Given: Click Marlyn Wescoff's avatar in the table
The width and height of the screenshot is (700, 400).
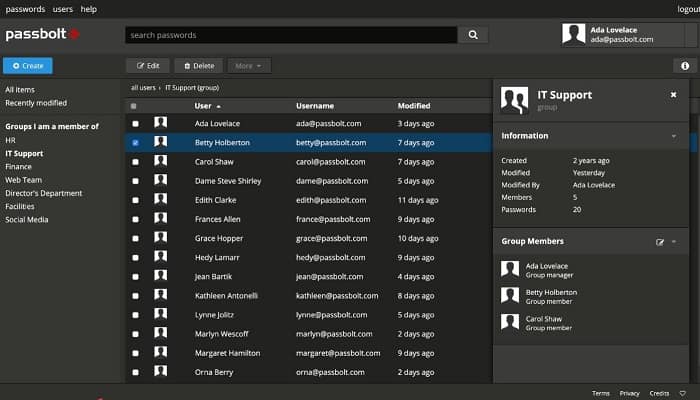Looking at the screenshot, I should tap(161, 333).
